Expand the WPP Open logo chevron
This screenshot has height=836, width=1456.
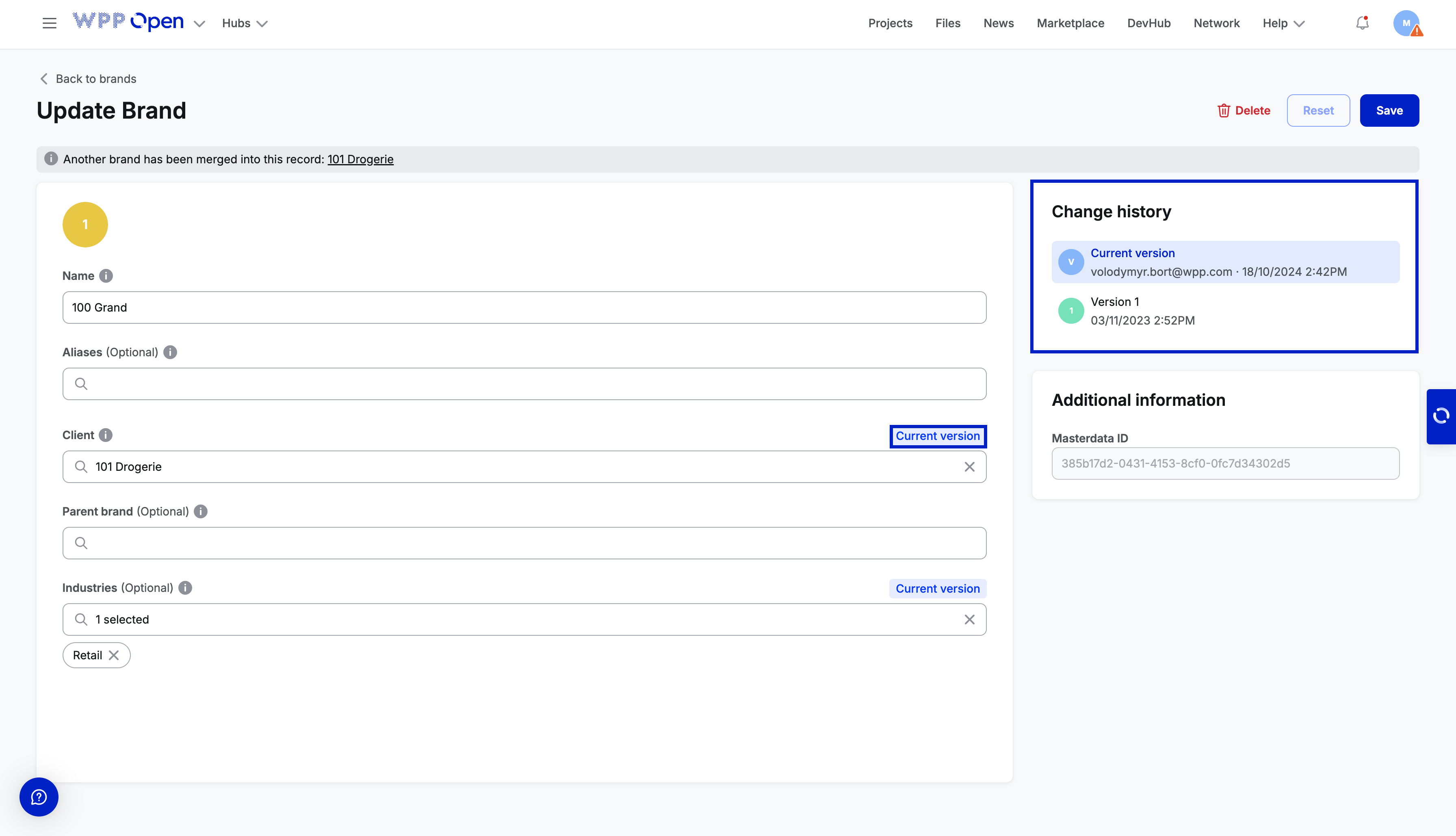point(199,24)
